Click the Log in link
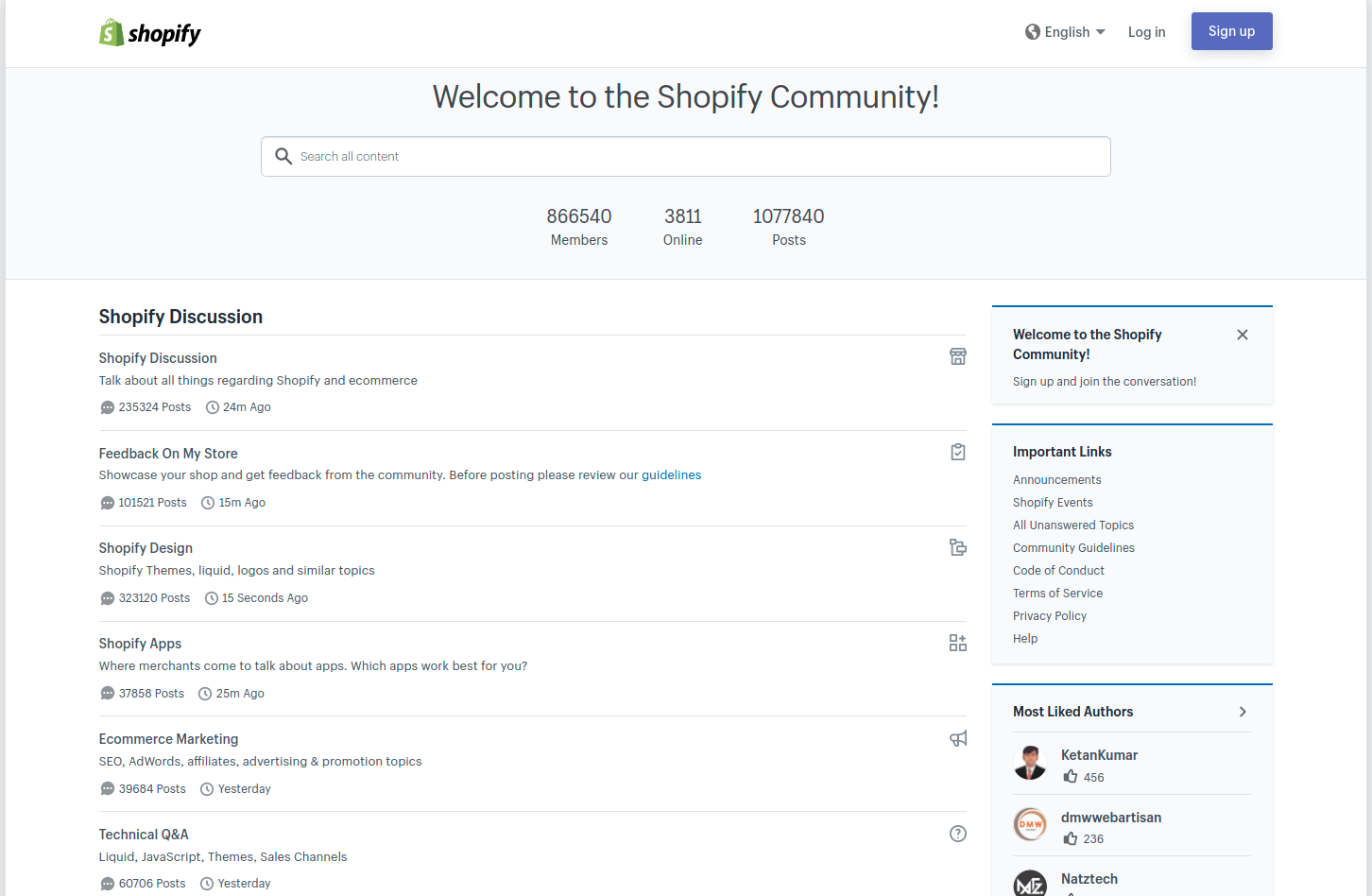Viewport: 1372px width, 896px height. click(x=1146, y=32)
